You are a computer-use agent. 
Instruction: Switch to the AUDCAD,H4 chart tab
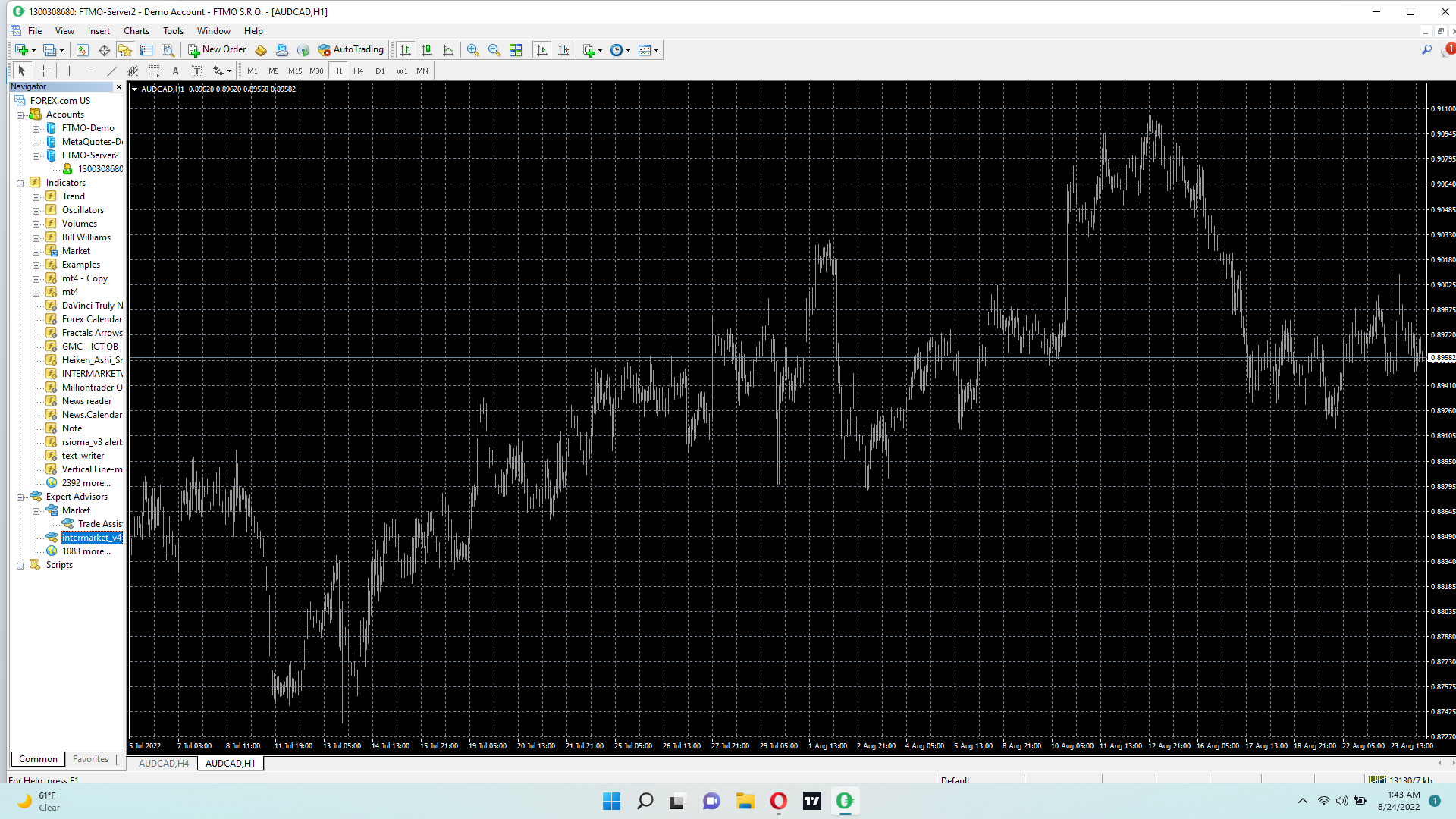click(164, 764)
